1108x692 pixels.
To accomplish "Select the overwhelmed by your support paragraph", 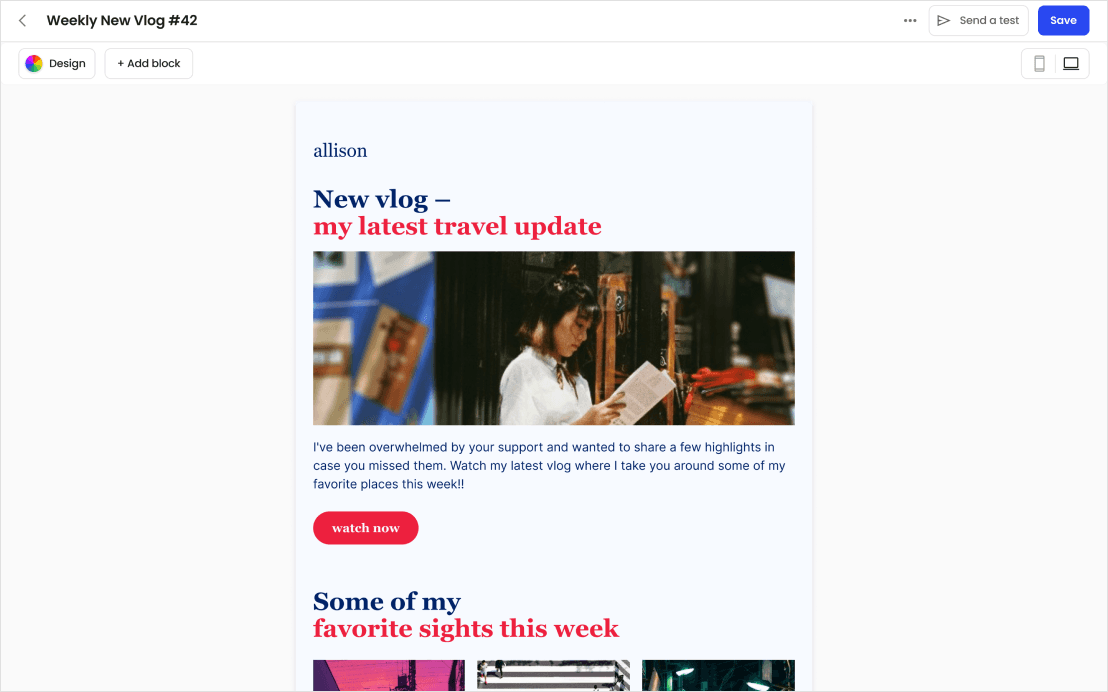I will pyautogui.click(x=549, y=466).
